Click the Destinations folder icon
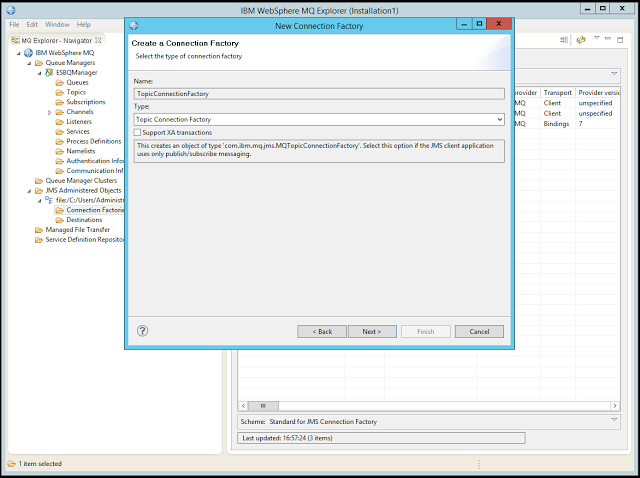Screen dimensions: 640x478 pyautogui.click(x=60, y=220)
